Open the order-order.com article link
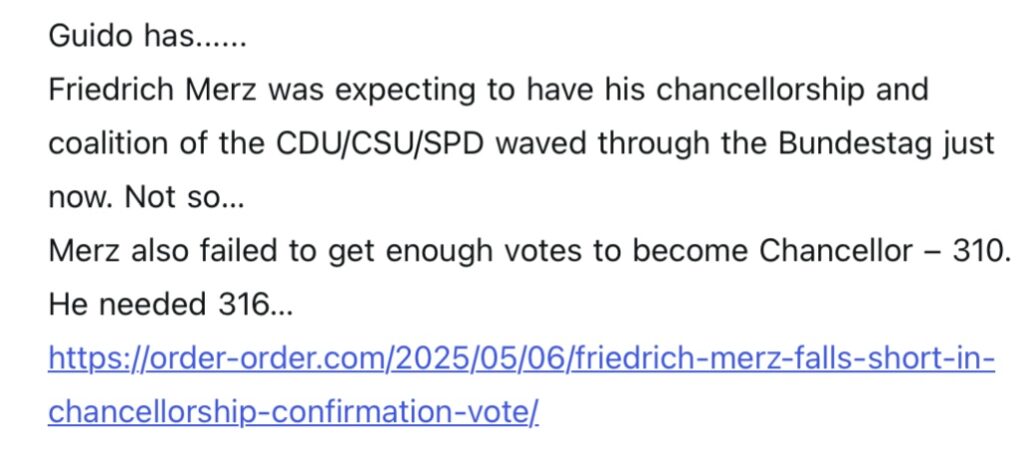Screen dimensions: 1024x452 521,385
